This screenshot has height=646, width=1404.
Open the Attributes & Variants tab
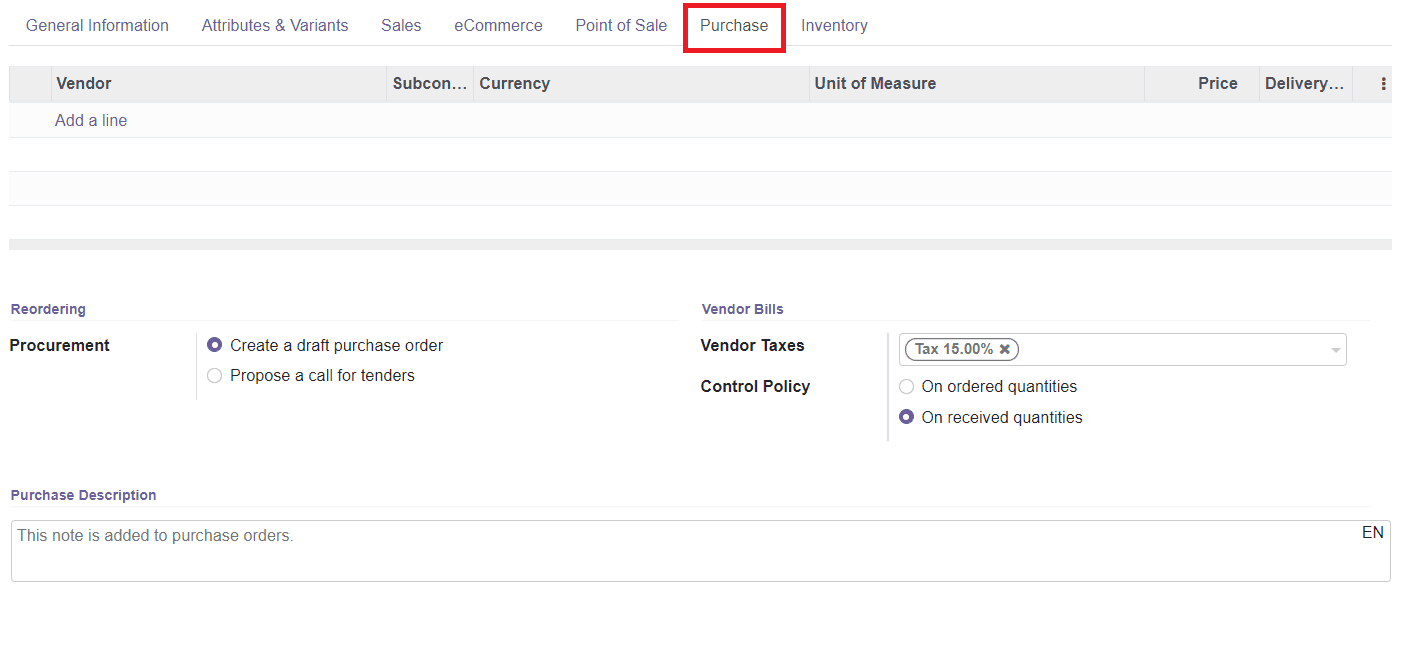click(x=275, y=25)
